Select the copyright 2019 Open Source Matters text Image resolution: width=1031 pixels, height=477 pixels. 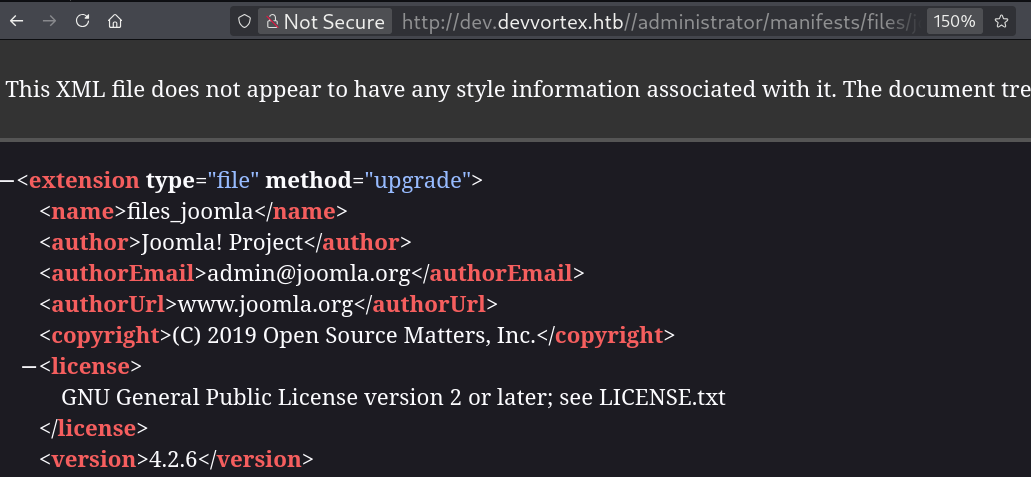click(354, 336)
